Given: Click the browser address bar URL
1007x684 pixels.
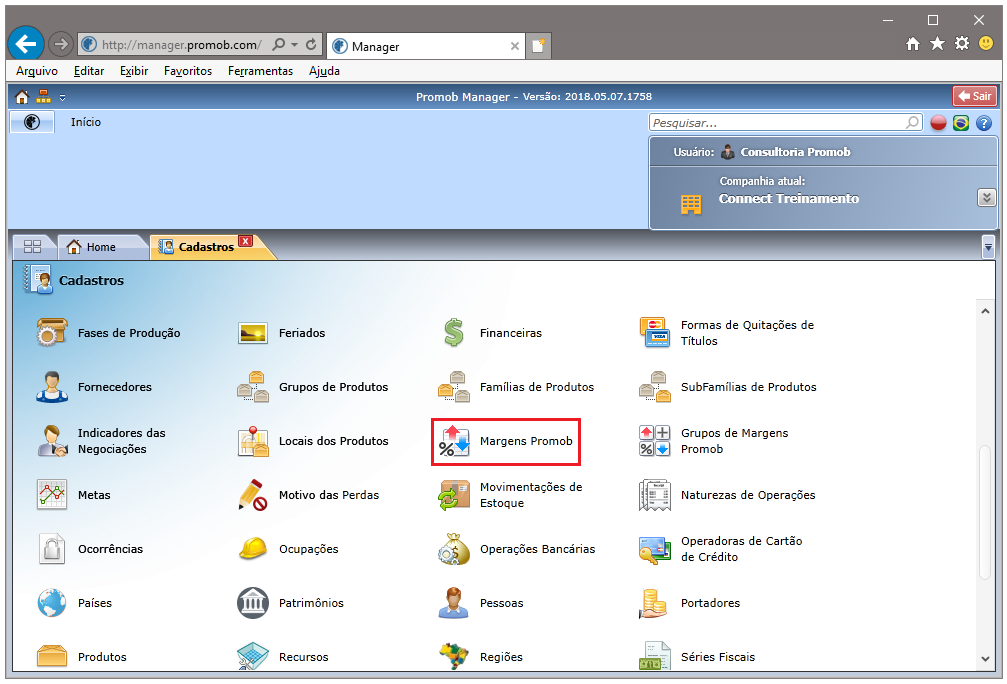Looking at the screenshot, I should (181, 44).
